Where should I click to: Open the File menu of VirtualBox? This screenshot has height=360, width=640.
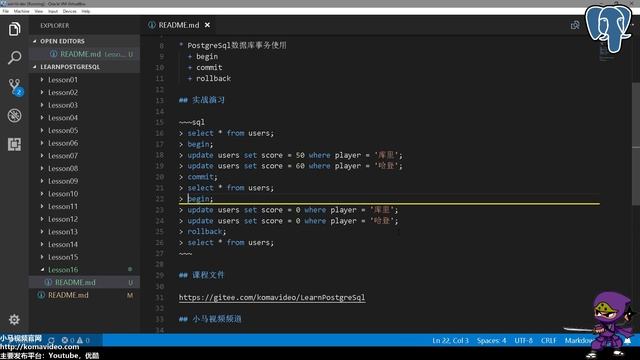coord(6,11)
